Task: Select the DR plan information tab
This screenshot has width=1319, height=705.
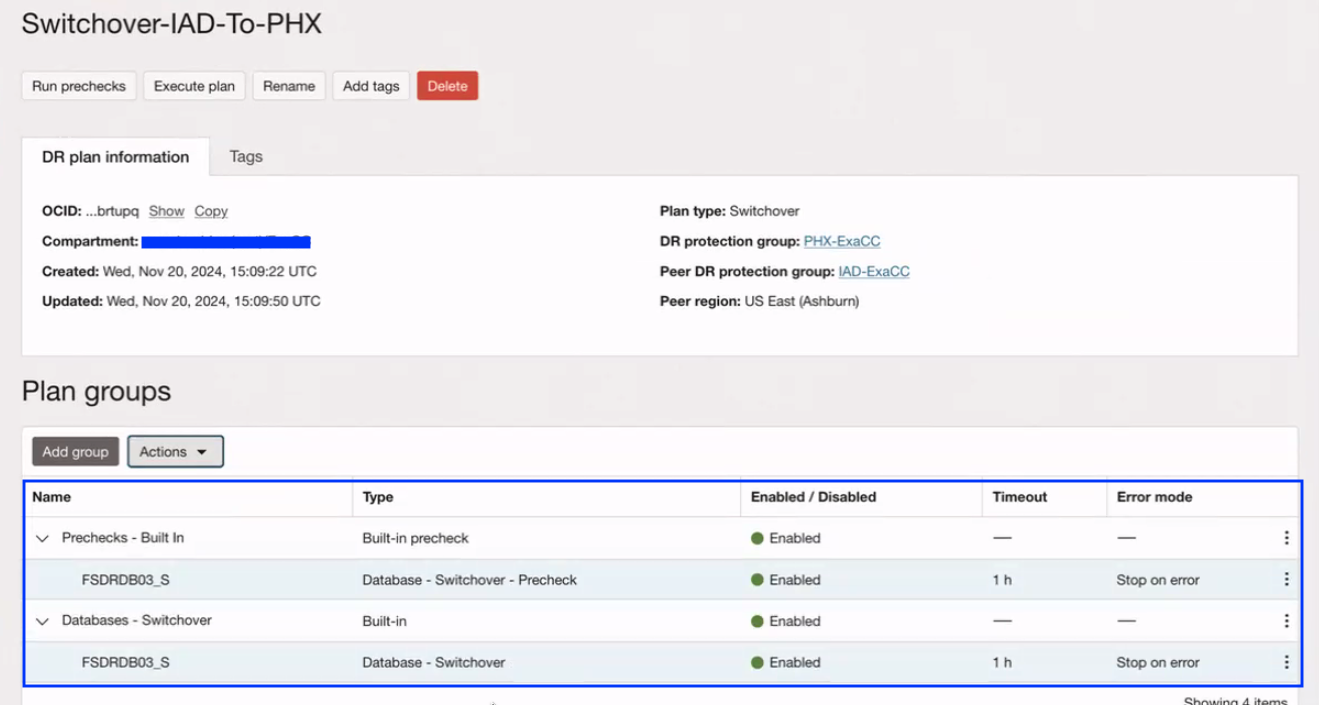Action: coord(115,157)
